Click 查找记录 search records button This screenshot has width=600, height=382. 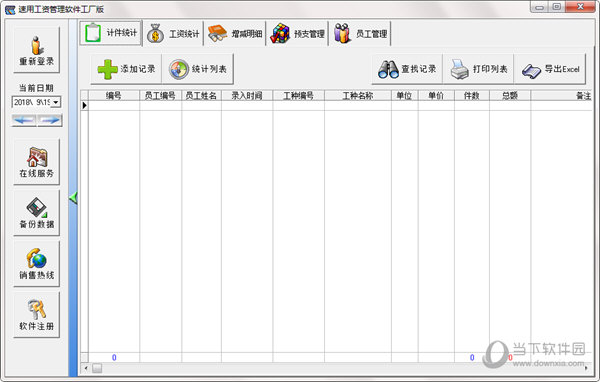pos(407,69)
